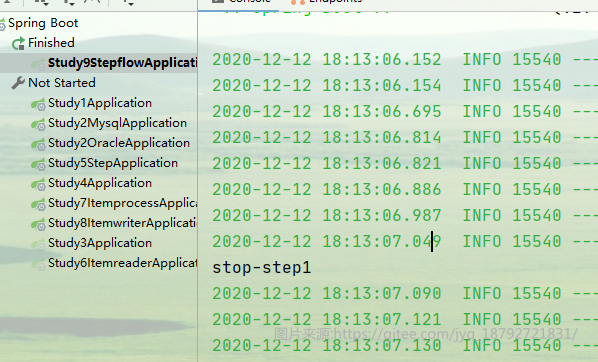Screen dimensions: 598x362
Task: Click the log line timestamped 18:13:06.152
Action: [405, 60]
